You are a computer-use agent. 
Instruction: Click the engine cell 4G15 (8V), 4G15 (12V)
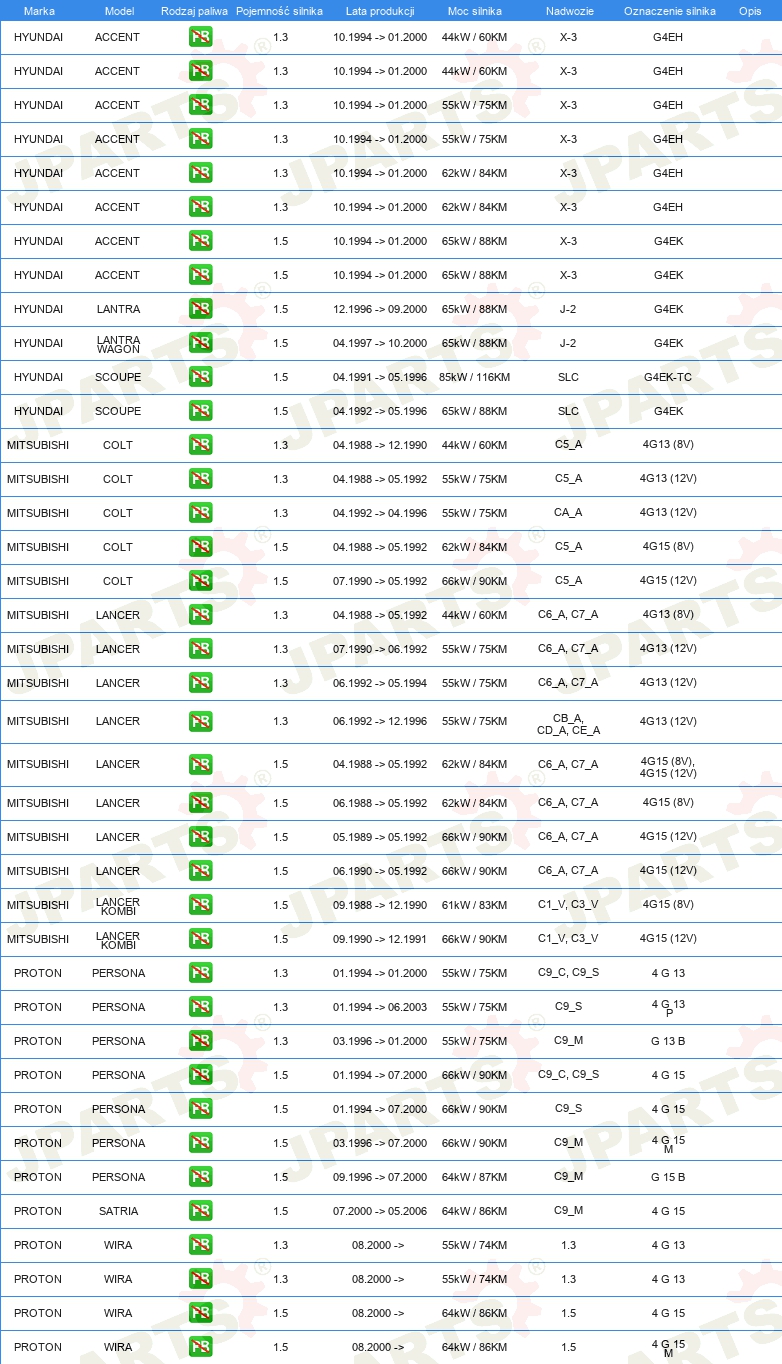point(668,766)
